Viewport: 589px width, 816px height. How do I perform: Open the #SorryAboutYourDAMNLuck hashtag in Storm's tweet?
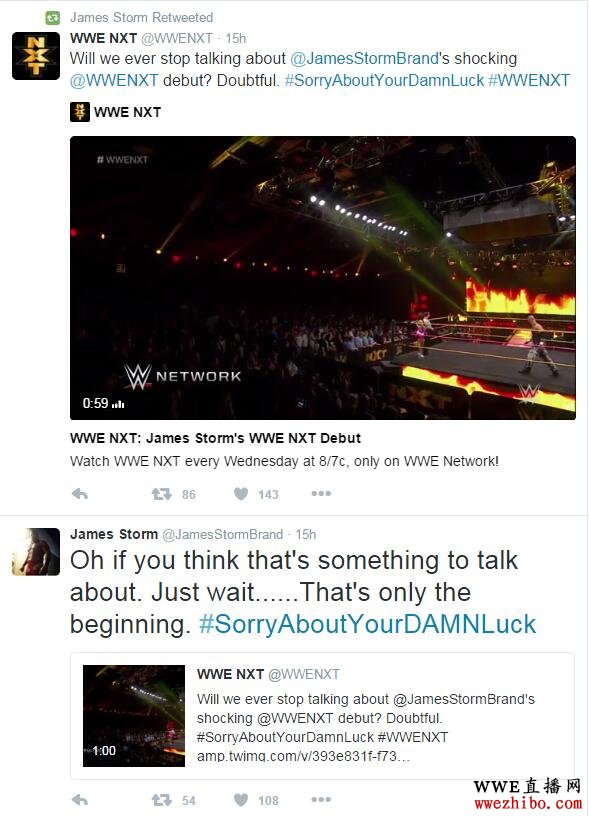coord(367,624)
